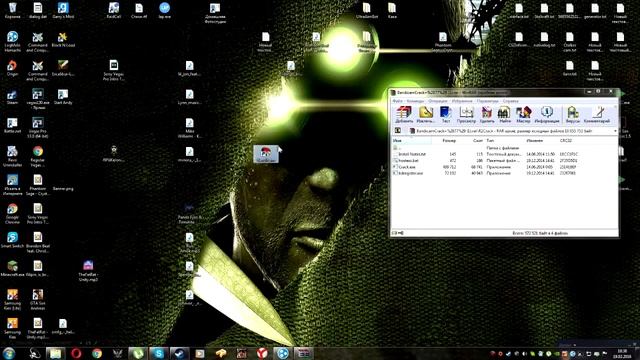Open the Файл menu in WinRAR
This screenshot has width=640, height=360.
pyautogui.click(x=398, y=101)
